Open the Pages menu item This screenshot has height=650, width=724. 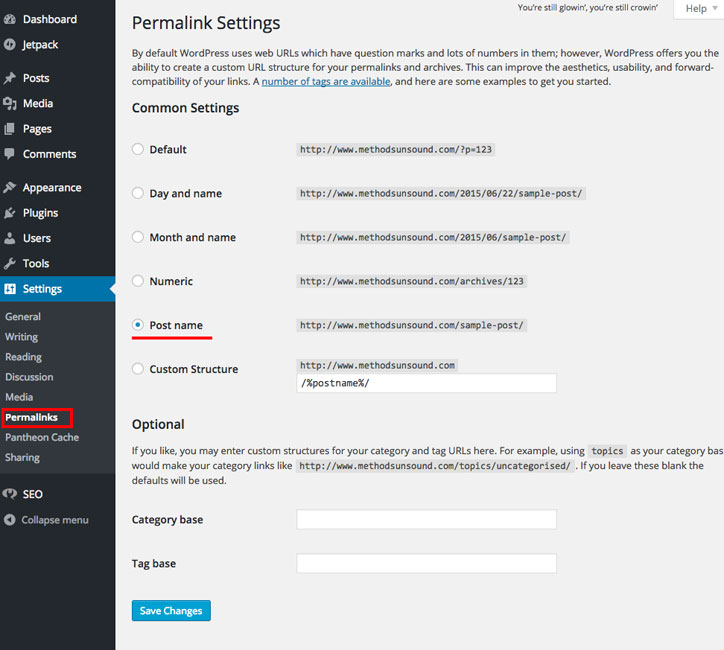(x=37, y=129)
